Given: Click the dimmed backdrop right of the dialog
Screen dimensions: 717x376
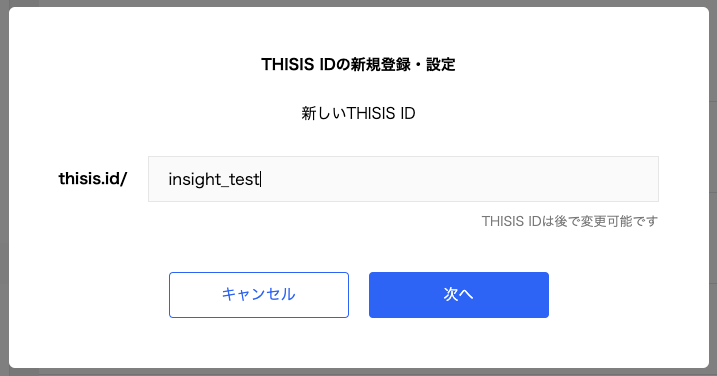Looking at the screenshot, I should pos(713,188).
